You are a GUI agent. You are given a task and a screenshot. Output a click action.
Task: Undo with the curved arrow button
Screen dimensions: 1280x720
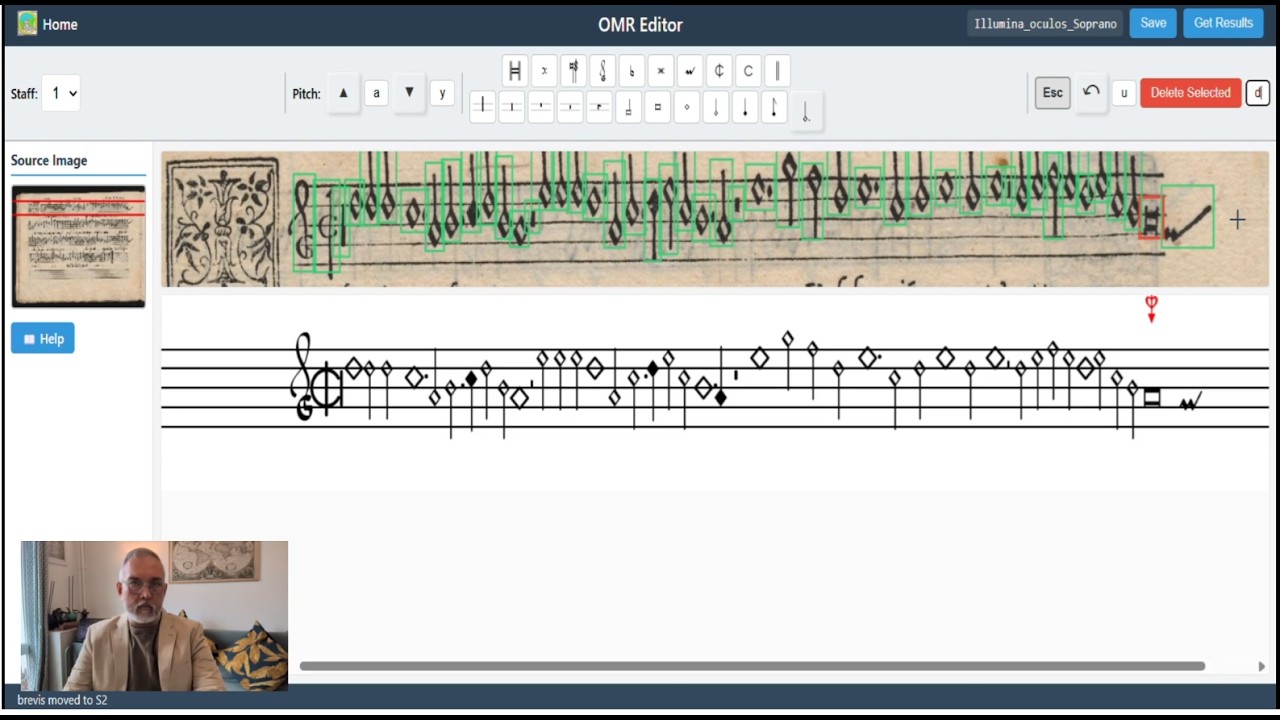click(1091, 92)
